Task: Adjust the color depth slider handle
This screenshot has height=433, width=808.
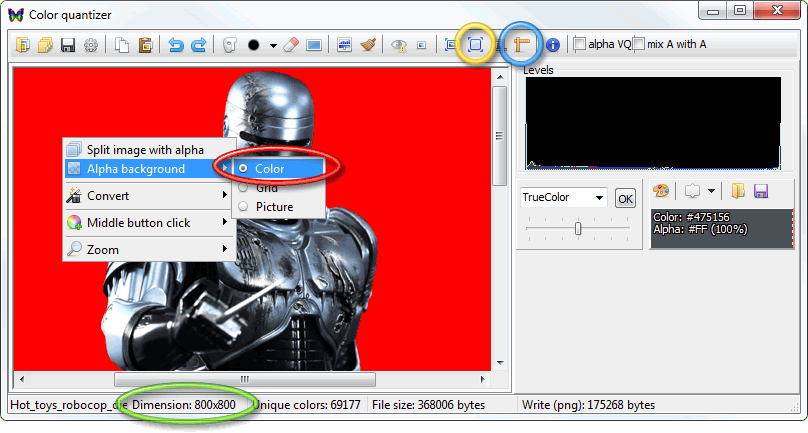Action: click(578, 228)
